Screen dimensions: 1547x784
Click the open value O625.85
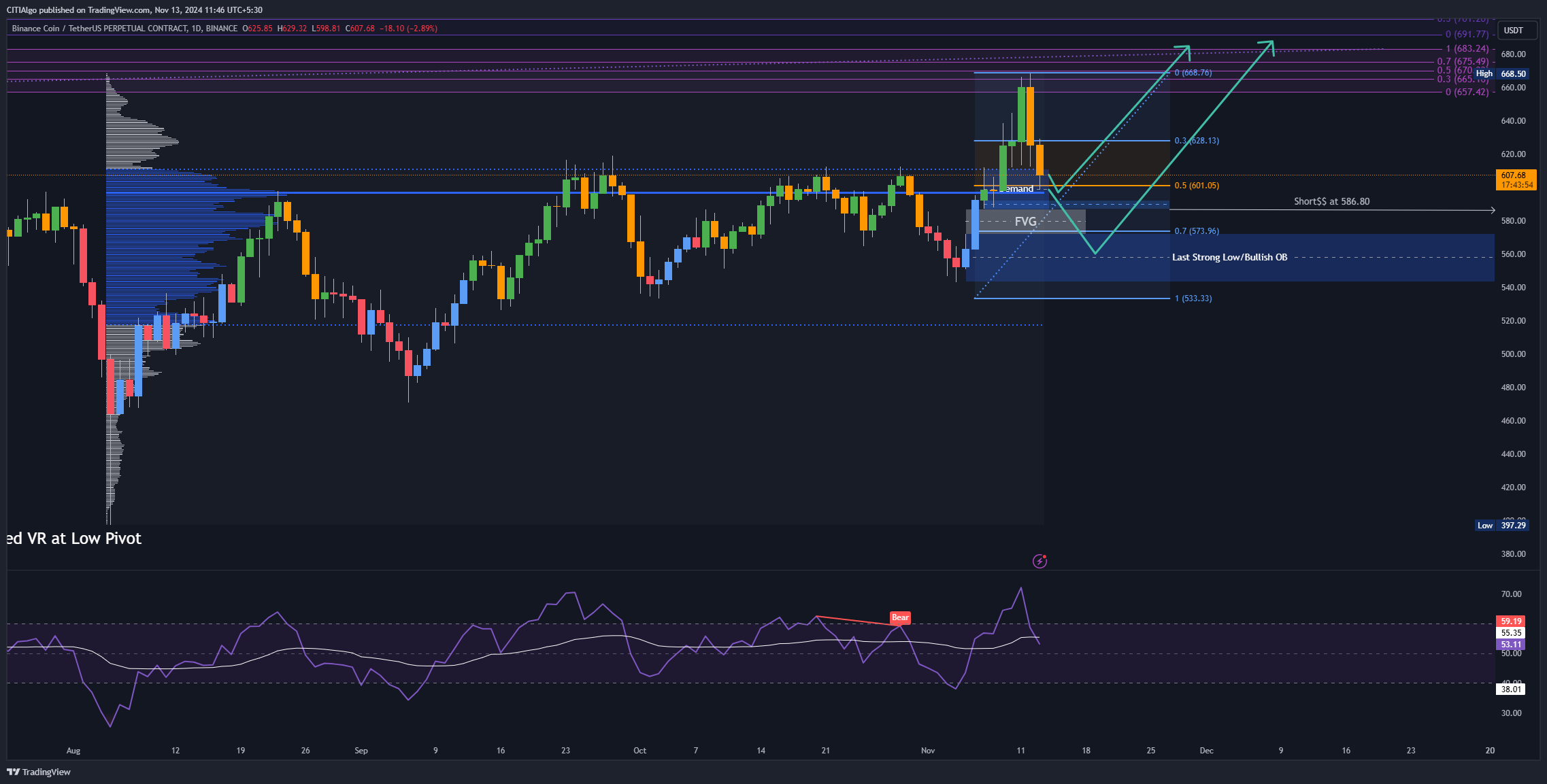tap(257, 29)
